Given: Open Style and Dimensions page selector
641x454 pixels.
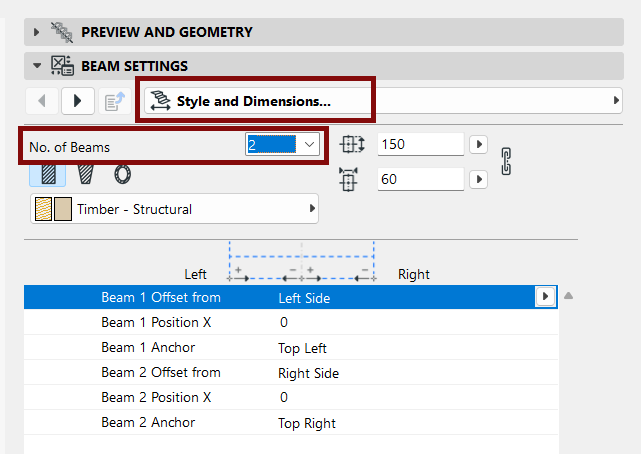Looking at the screenshot, I should (x=383, y=101).
